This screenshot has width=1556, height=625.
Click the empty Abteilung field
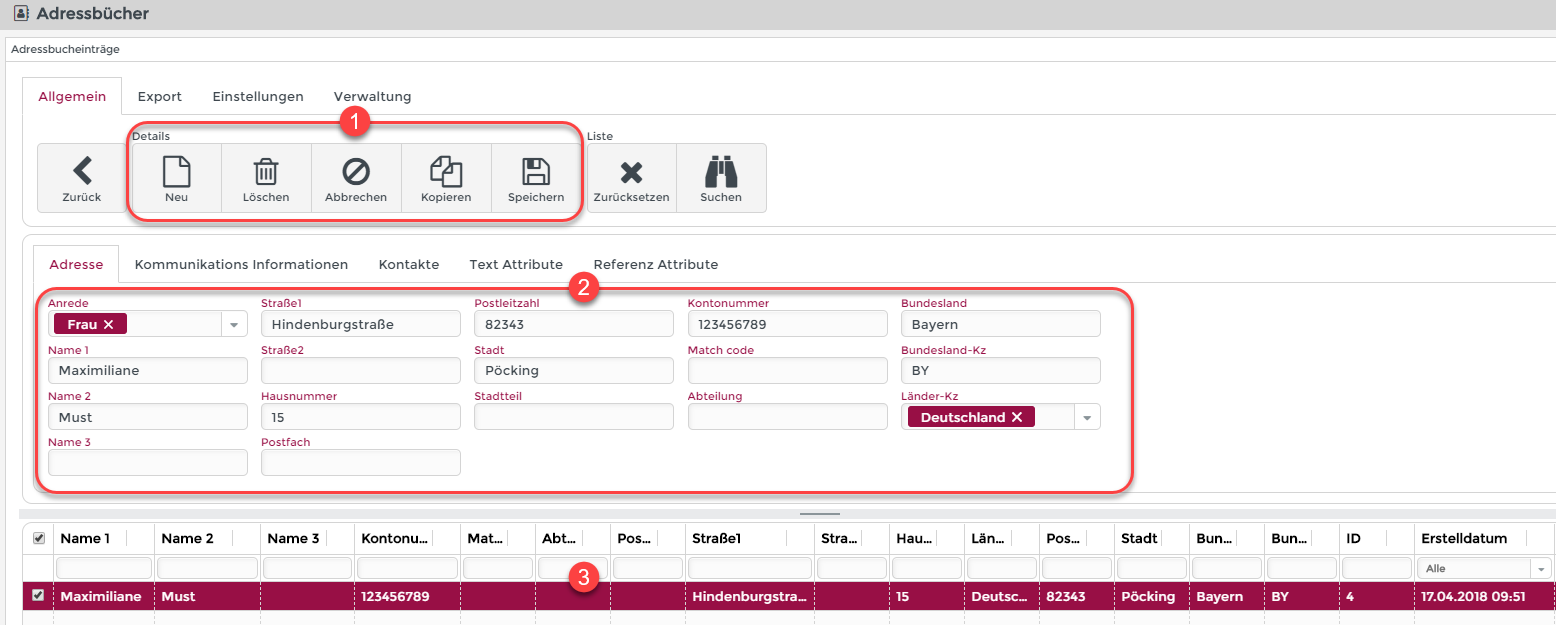pyautogui.click(x=788, y=417)
